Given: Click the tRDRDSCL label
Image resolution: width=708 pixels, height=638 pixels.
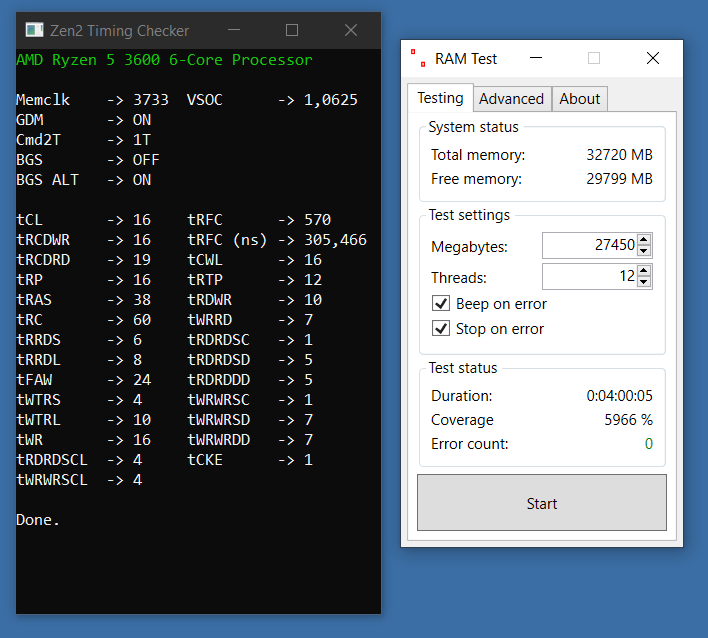Looking at the screenshot, I should point(52,460).
